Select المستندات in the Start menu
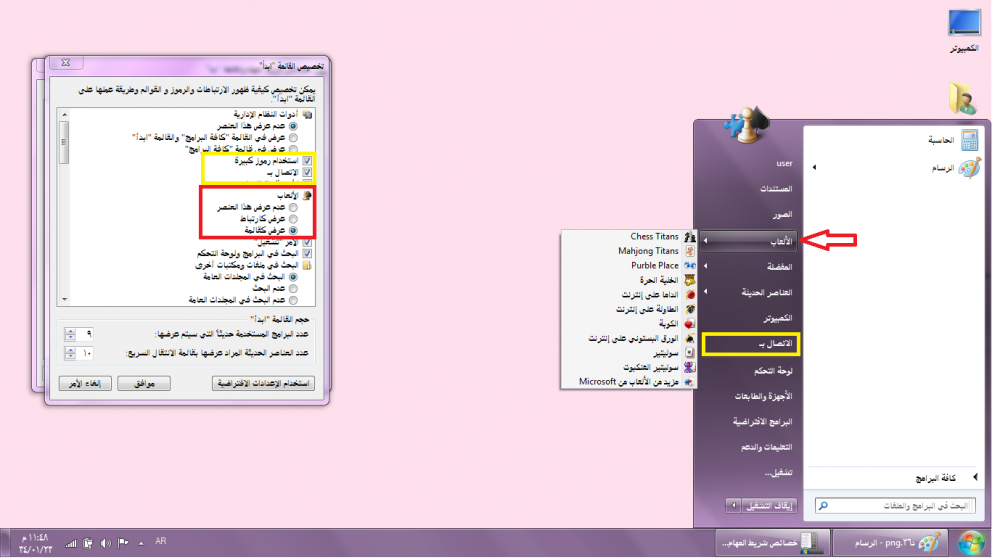 tap(776, 189)
